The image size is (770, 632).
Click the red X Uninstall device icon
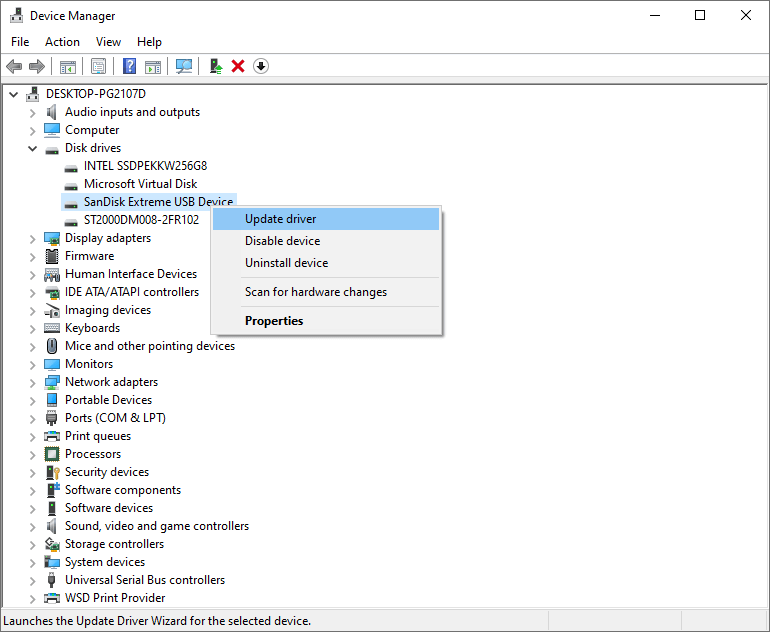[238, 67]
